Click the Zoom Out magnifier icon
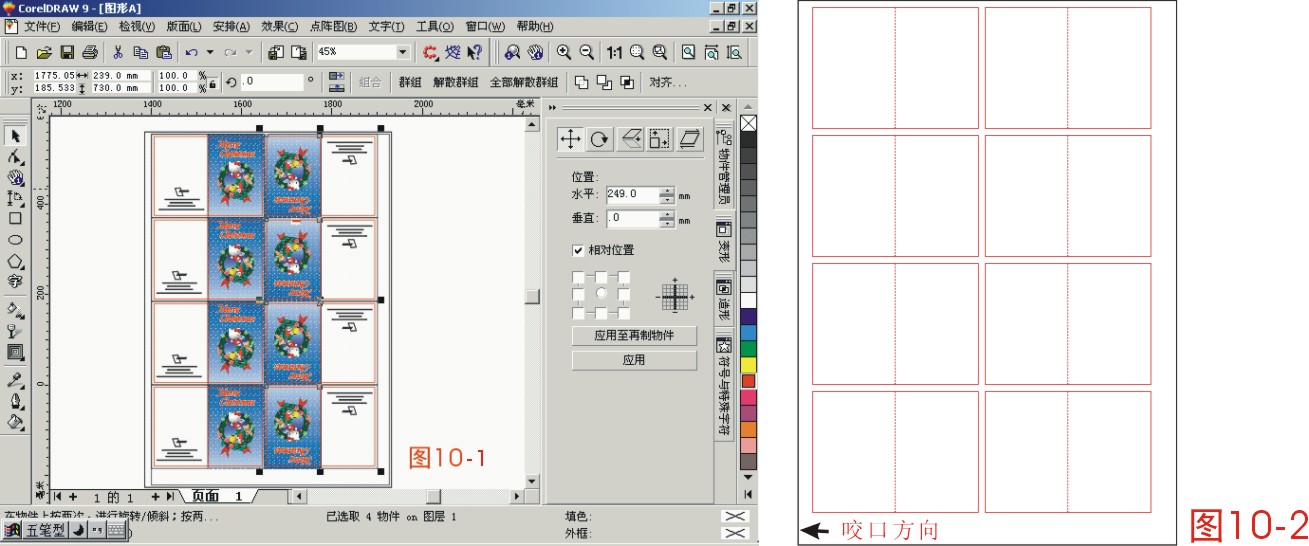The image size is (1309, 546). [x=587, y=52]
